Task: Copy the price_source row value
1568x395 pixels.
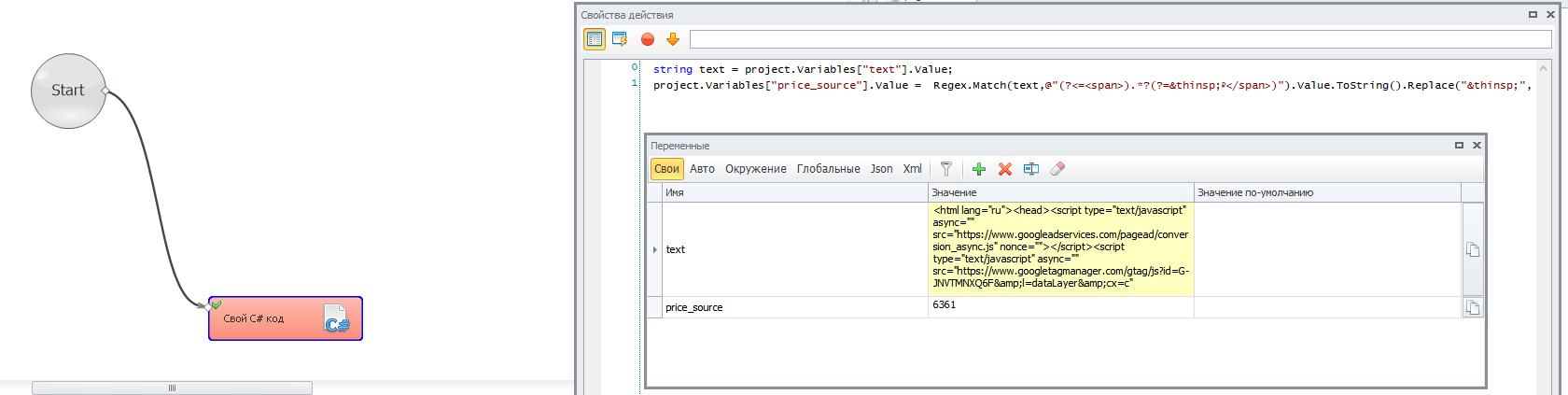Action: [1472, 307]
